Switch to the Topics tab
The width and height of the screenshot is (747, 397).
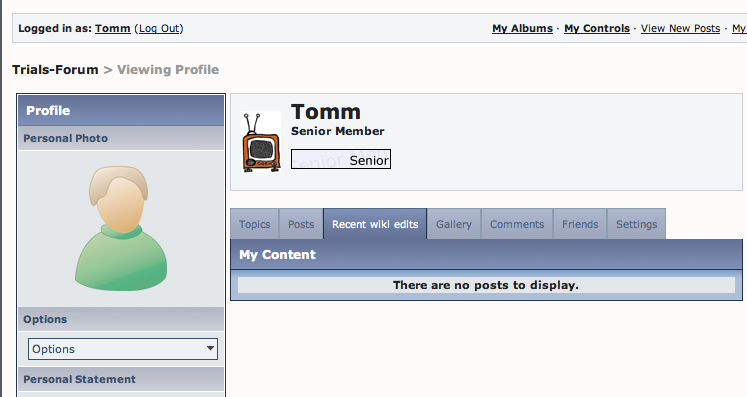(x=254, y=224)
